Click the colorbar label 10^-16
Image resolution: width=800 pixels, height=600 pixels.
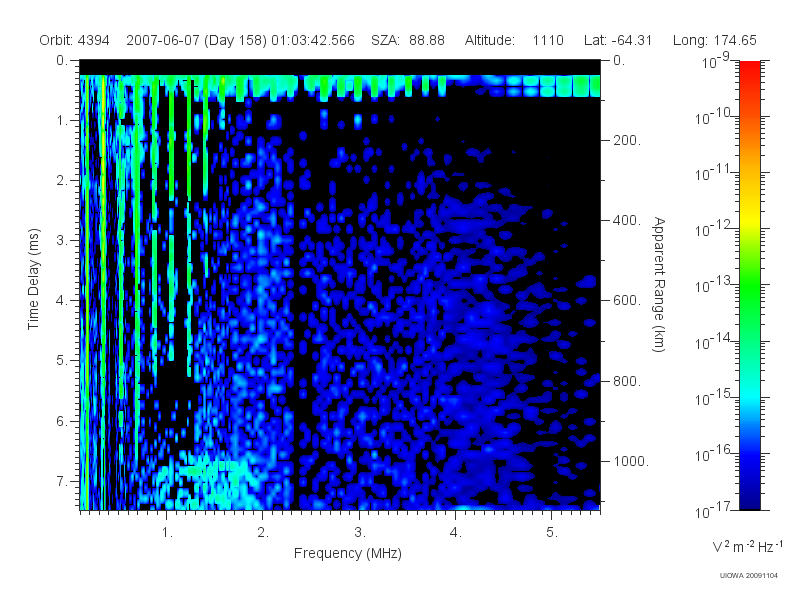tap(714, 453)
